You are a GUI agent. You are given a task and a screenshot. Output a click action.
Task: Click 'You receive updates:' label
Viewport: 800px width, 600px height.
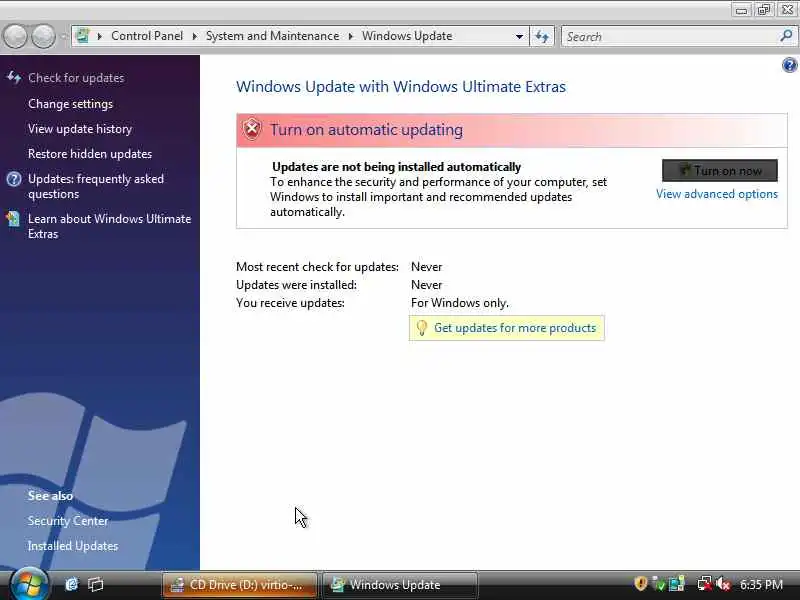coord(290,303)
